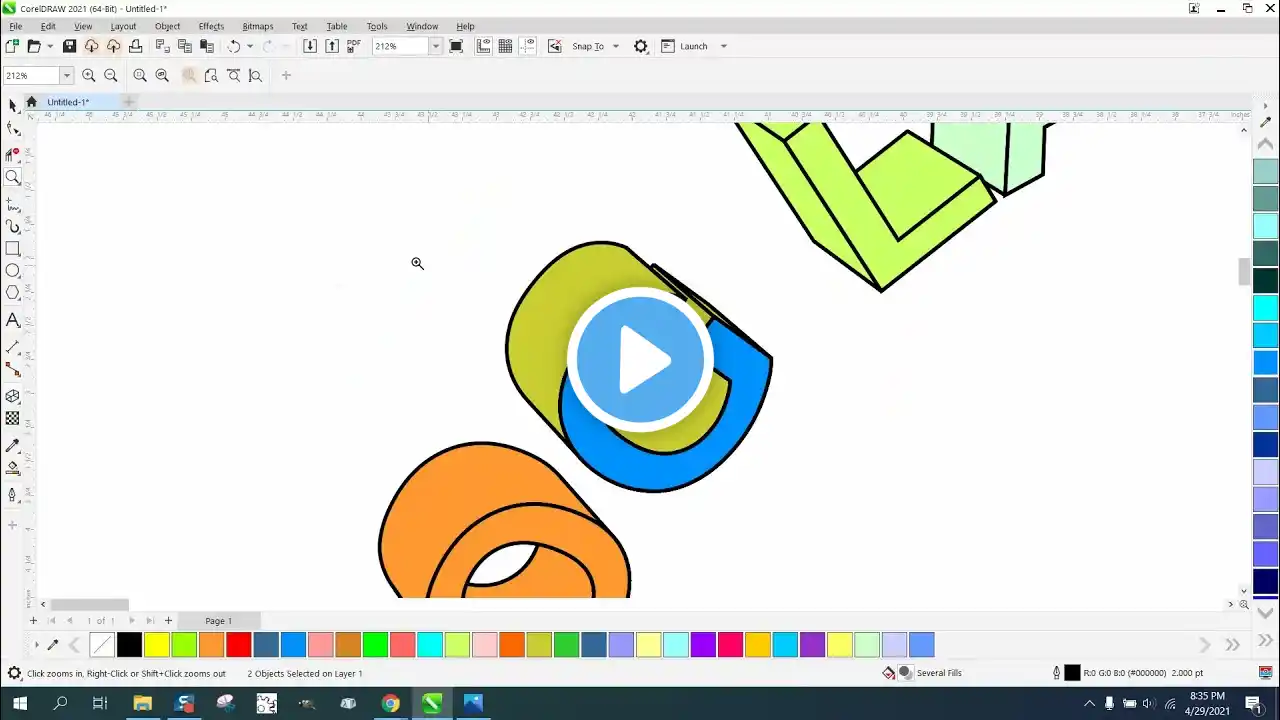Toggle Show Guidelines button
This screenshot has width=1280, height=720.
click(528, 46)
